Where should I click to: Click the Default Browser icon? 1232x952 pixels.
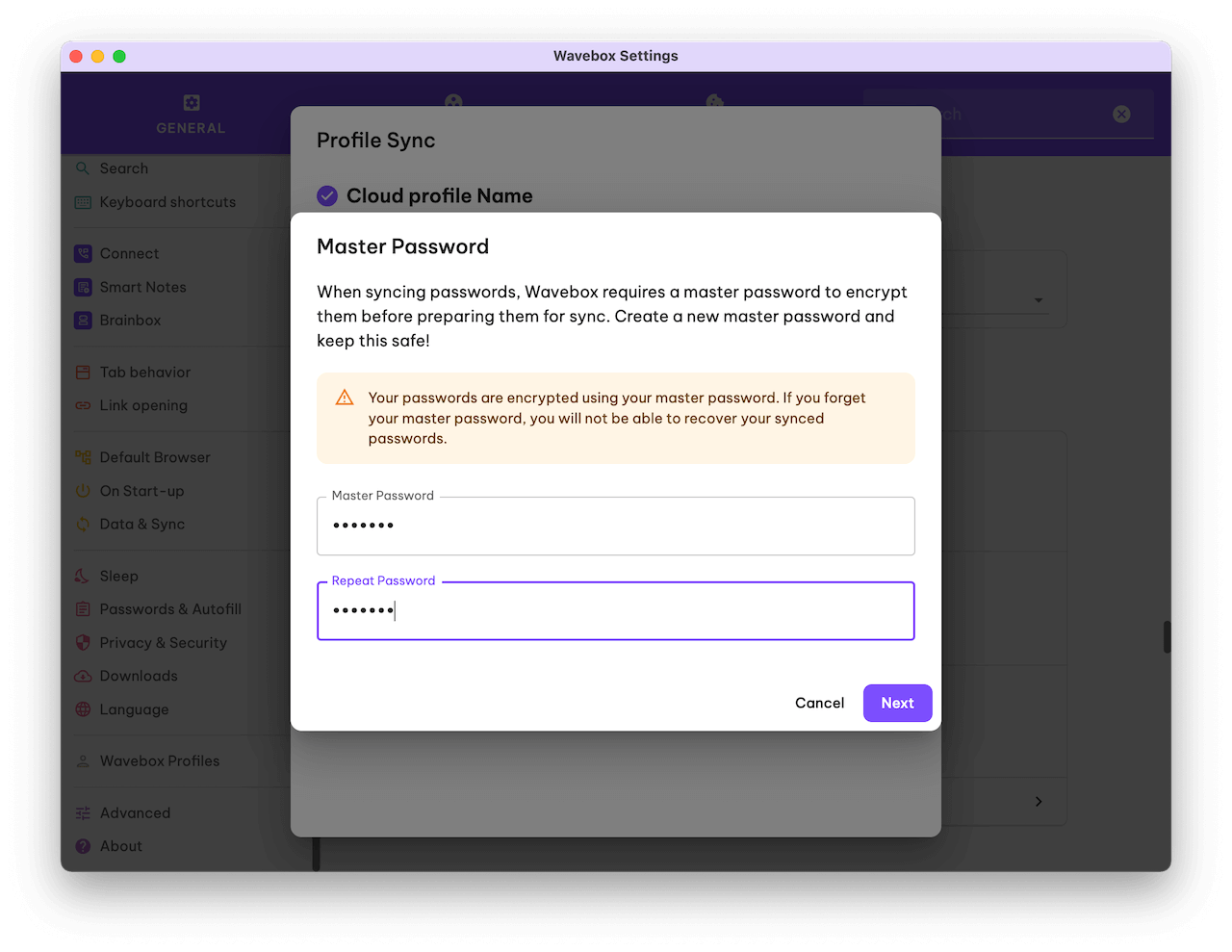[83, 457]
